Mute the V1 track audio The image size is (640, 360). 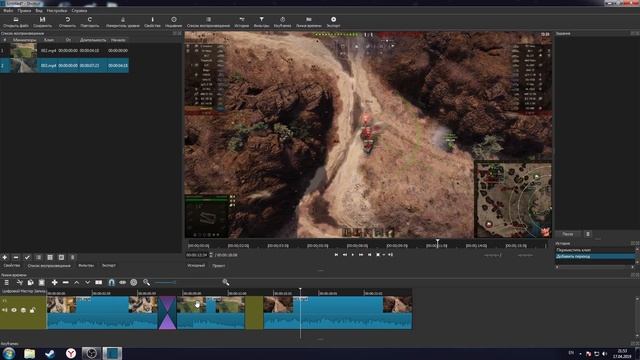[5, 310]
